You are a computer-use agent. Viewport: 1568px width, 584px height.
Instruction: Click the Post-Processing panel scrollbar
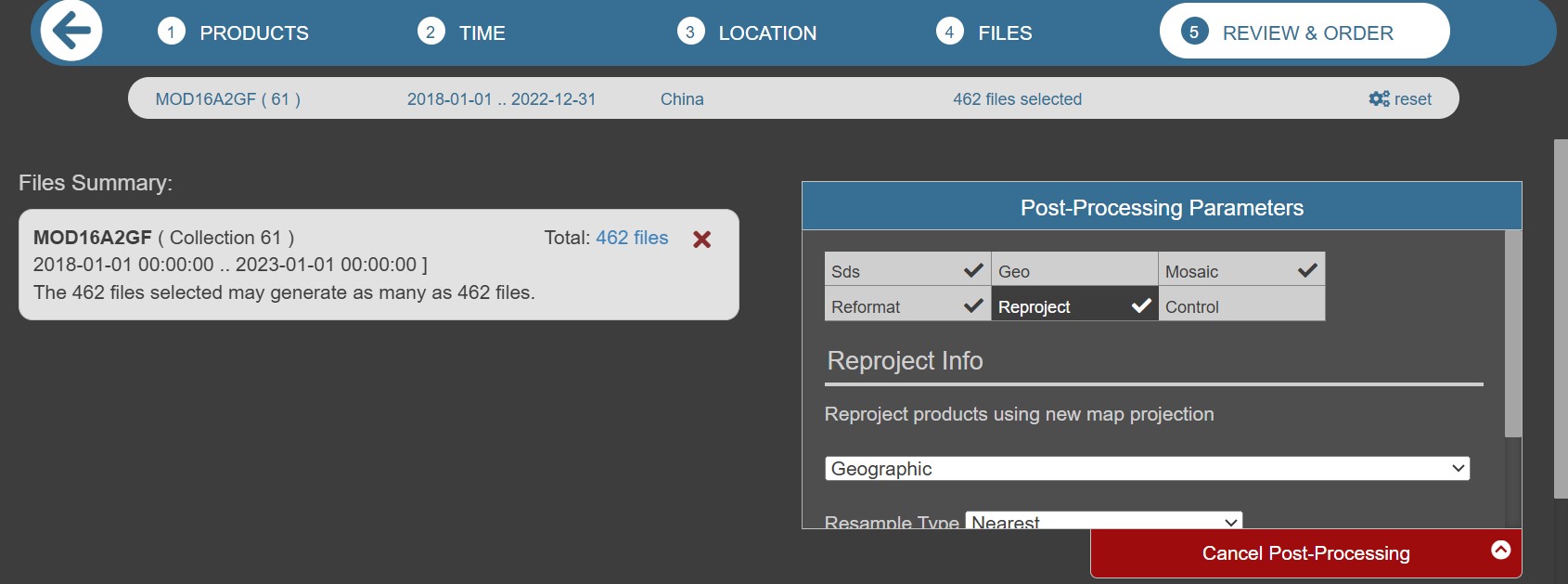tap(1512, 334)
